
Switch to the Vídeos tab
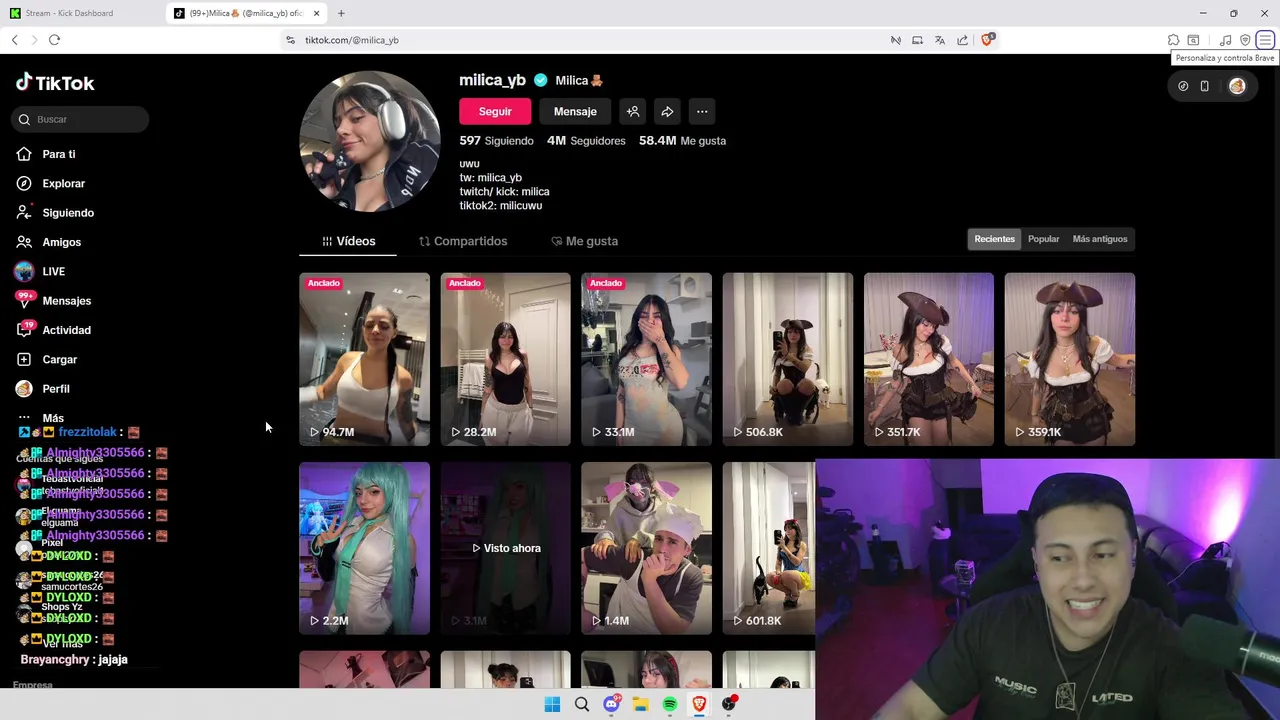[x=348, y=241]
